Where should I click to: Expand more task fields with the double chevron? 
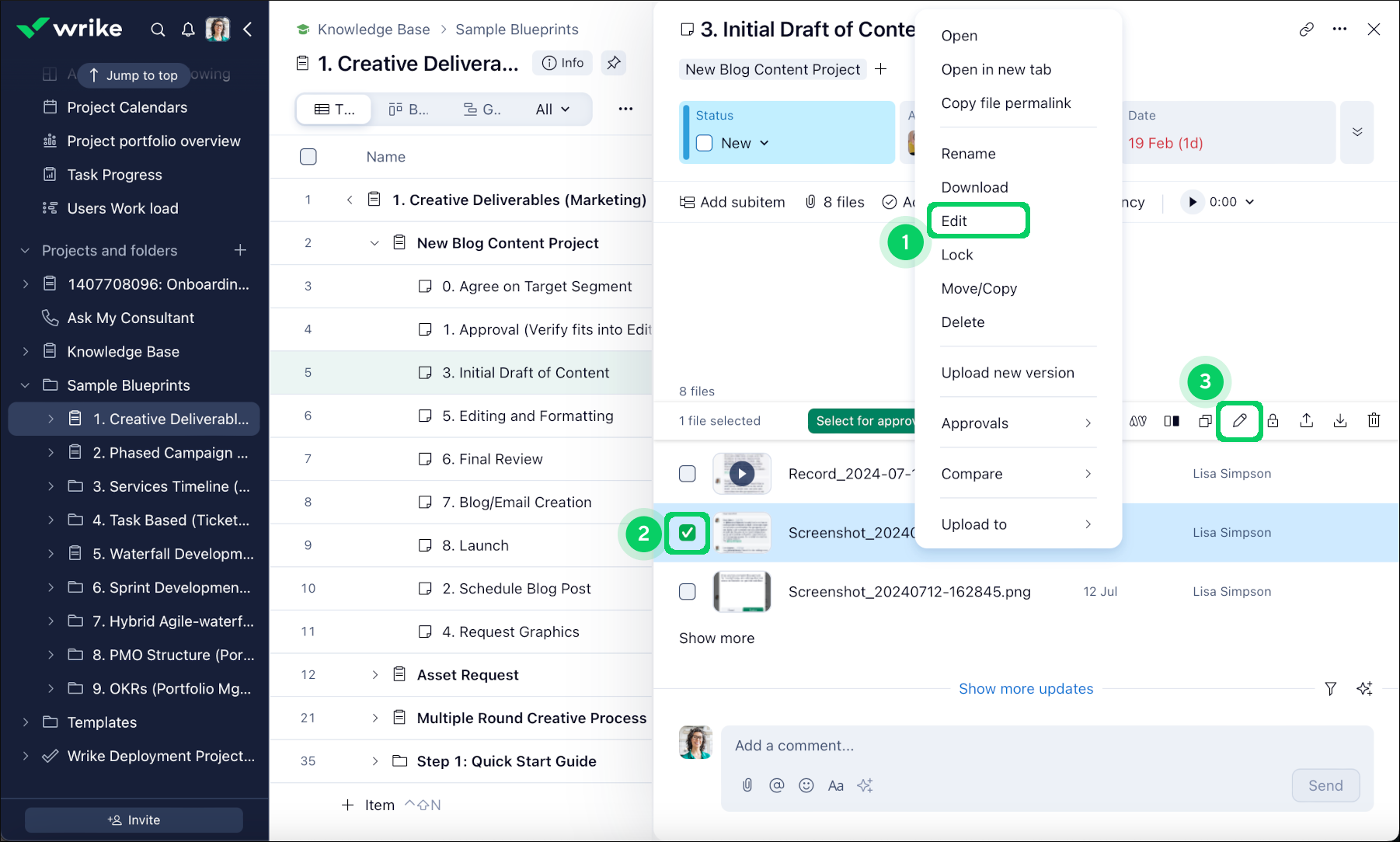(x=1357, y=132)
